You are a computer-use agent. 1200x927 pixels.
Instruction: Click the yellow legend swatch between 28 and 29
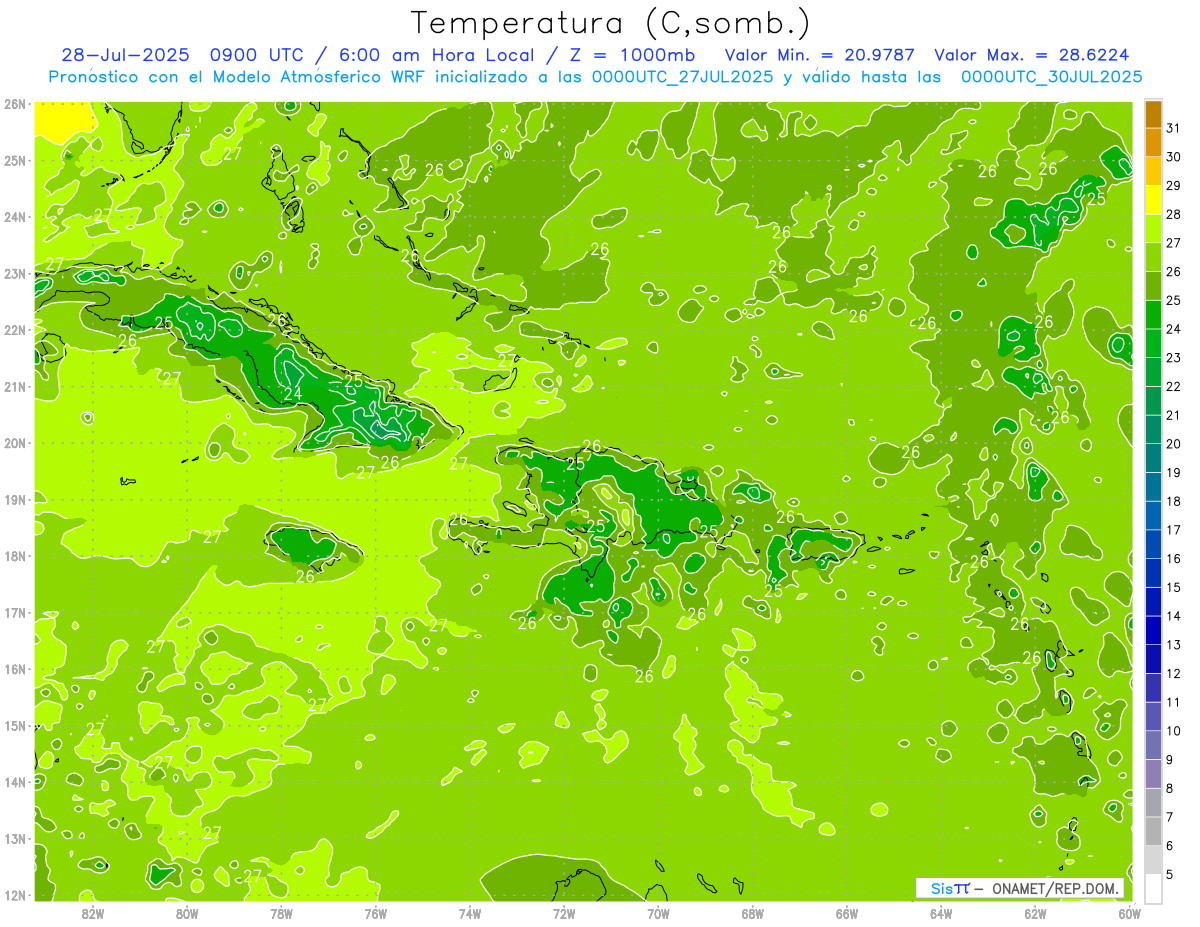[x=1152, y=199]
